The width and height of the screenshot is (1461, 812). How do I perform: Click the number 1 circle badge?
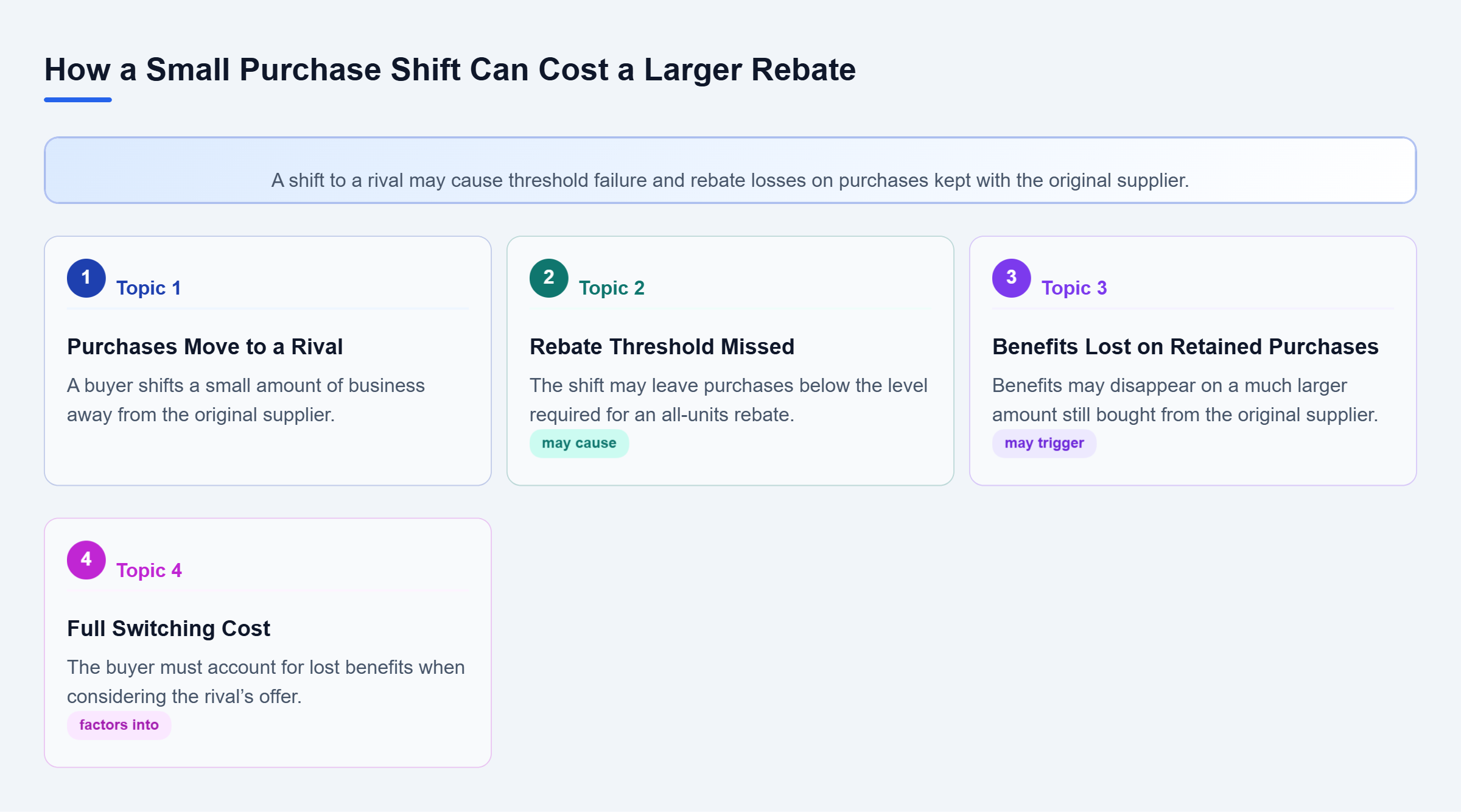coord(86,278)
